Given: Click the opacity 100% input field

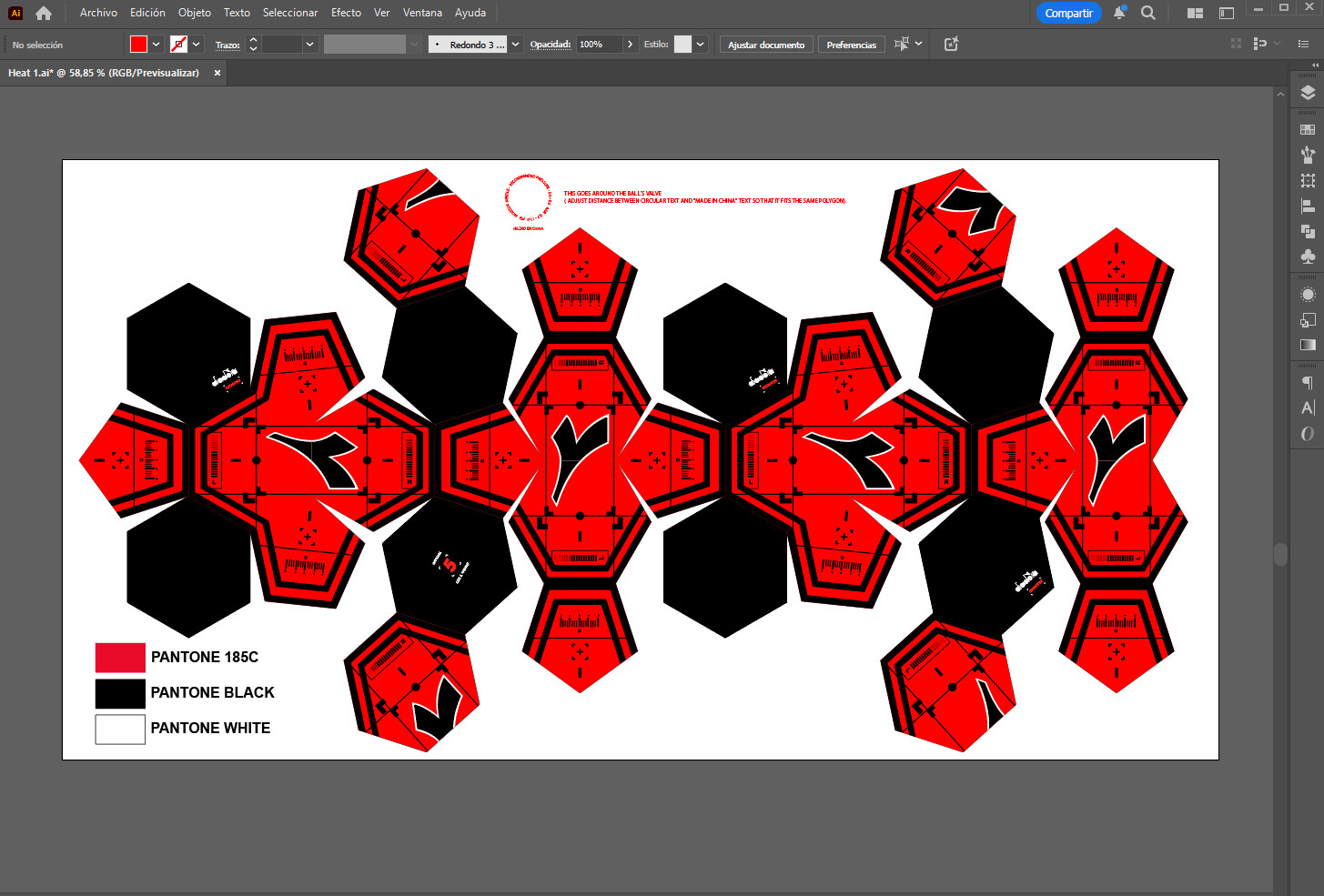Looking at the screenshot, I should pyautogui.click(x=600, y=44).
